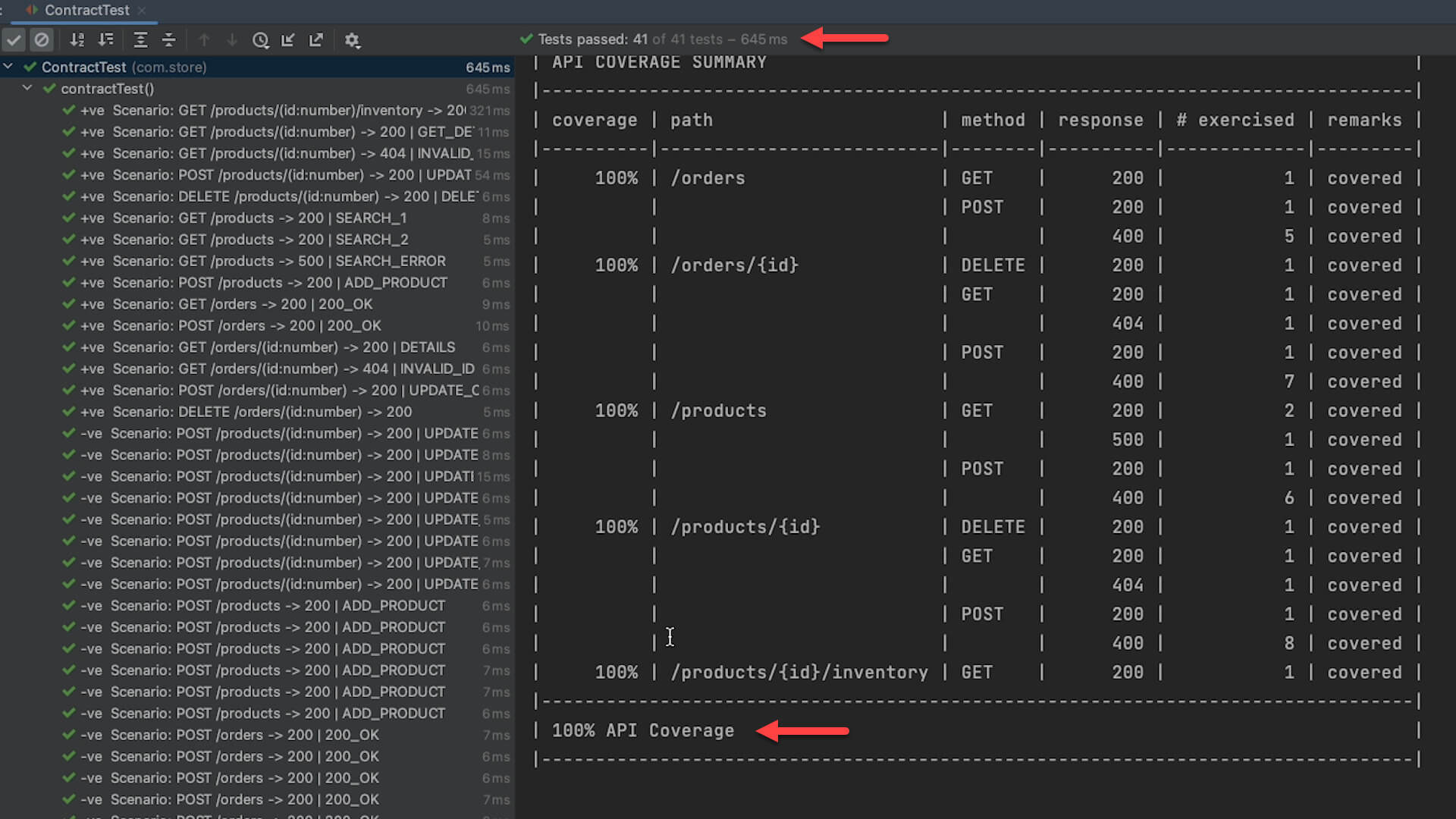Select GET /products SEARCH_ERROR 500 scenario
Viewport: 1456px width, 819px height.
point(278,261)
